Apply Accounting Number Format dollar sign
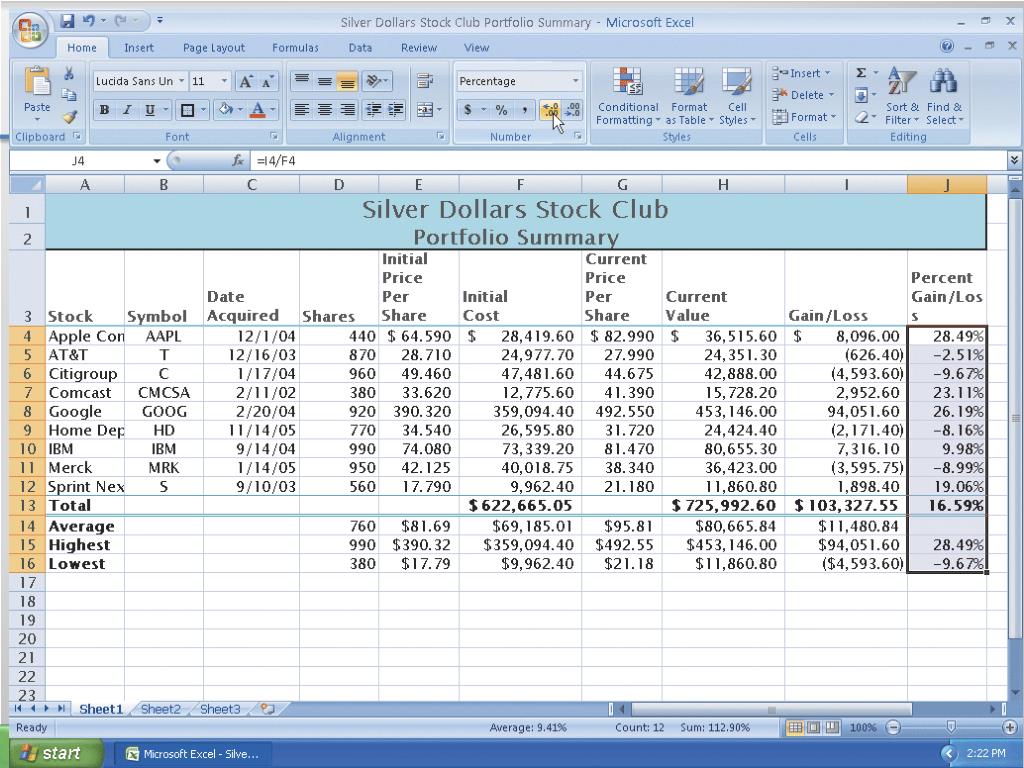The height and width of the screenshot is (768, 1024). point(468,110)
